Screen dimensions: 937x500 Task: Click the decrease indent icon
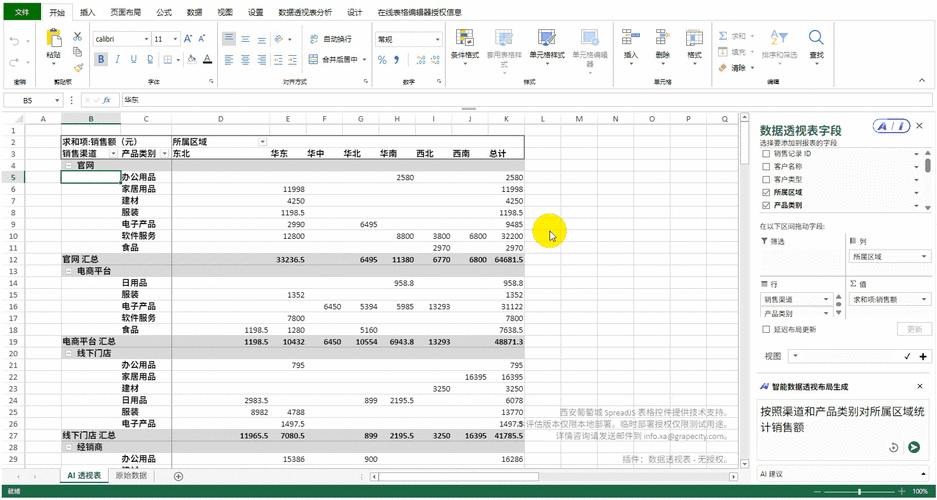277,60
